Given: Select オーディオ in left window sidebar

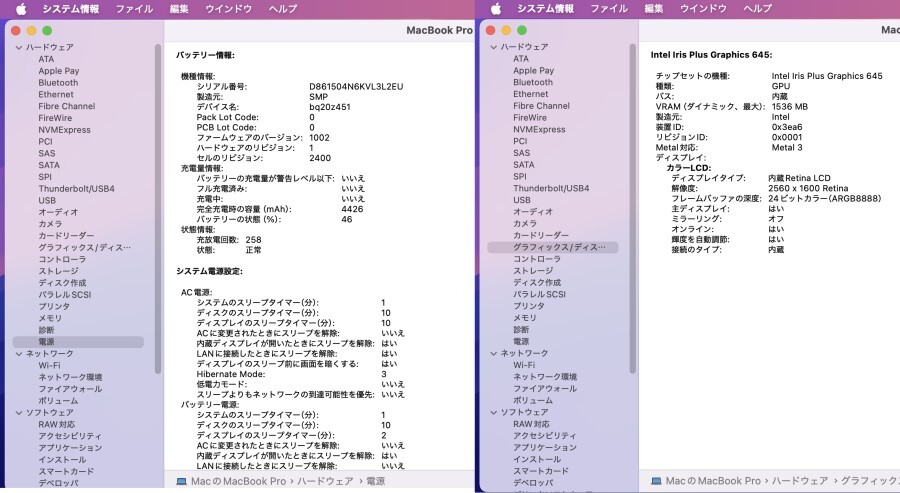Looking at the screenshot, I should pos(58,212).
